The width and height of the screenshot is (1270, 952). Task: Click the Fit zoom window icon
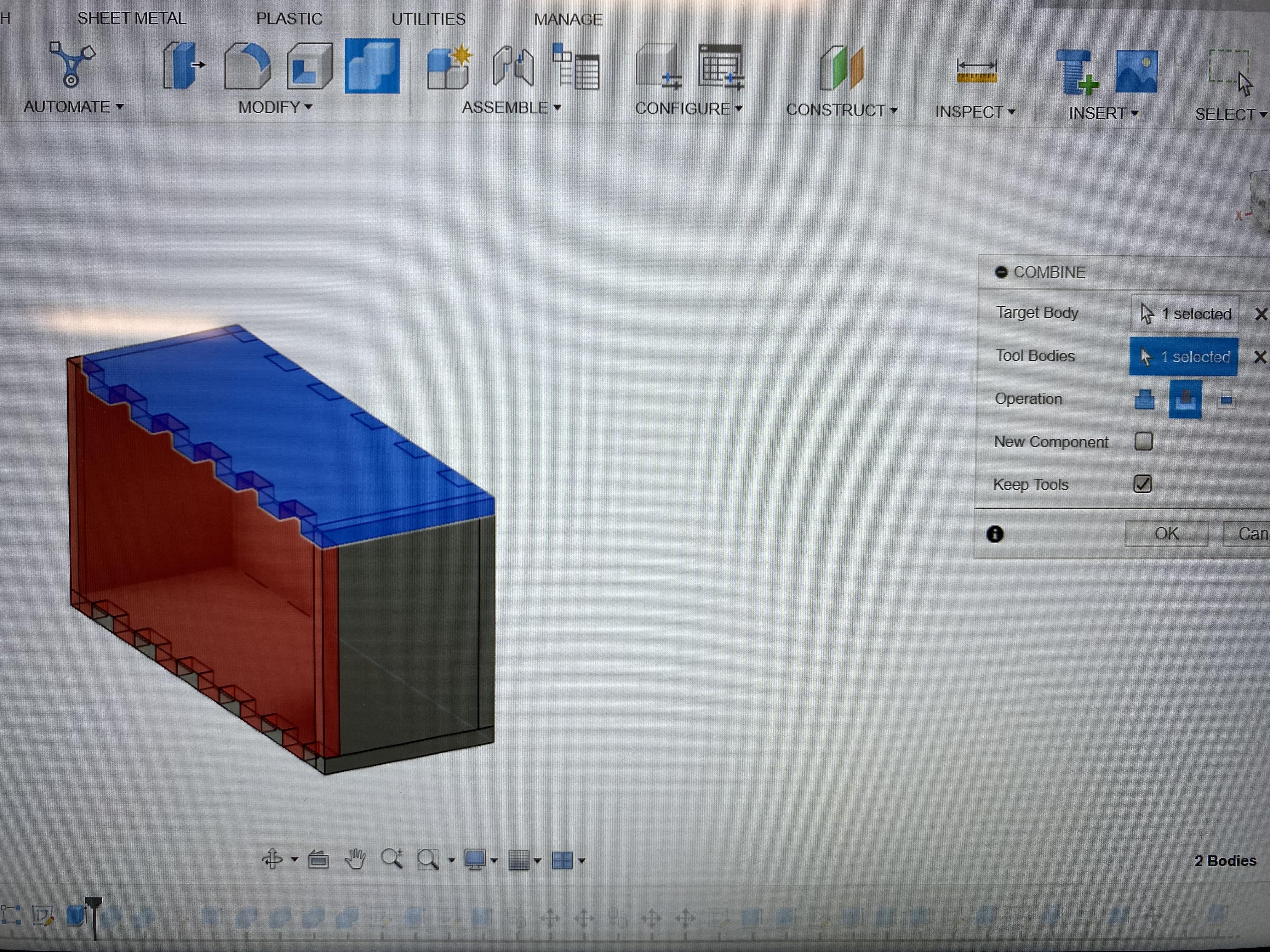428,860
